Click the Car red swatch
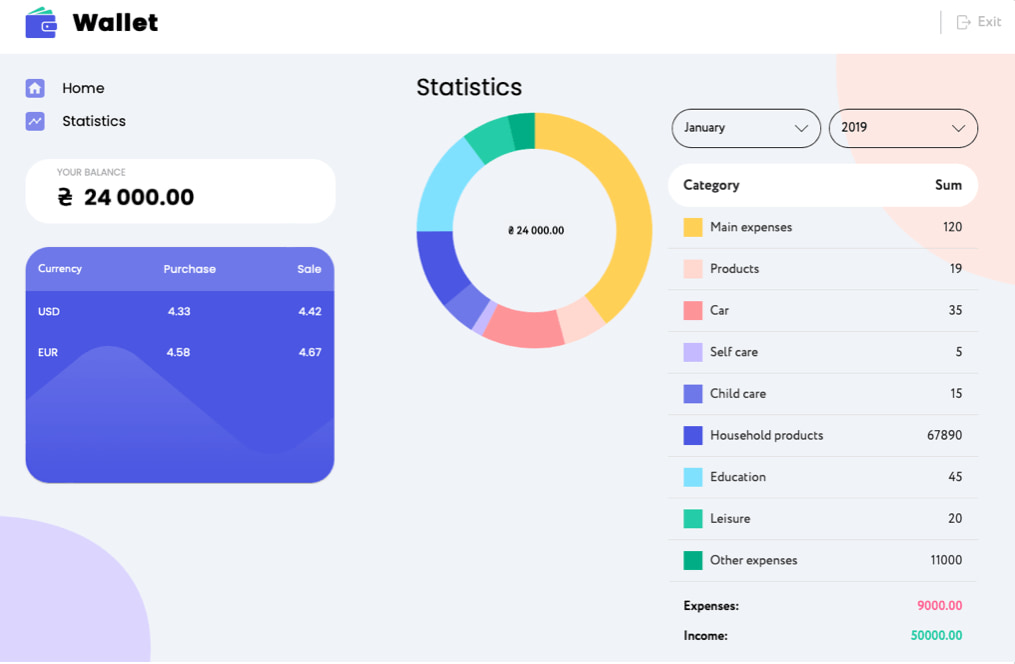Screen dimensions: 1015x664 click(693, 311)
